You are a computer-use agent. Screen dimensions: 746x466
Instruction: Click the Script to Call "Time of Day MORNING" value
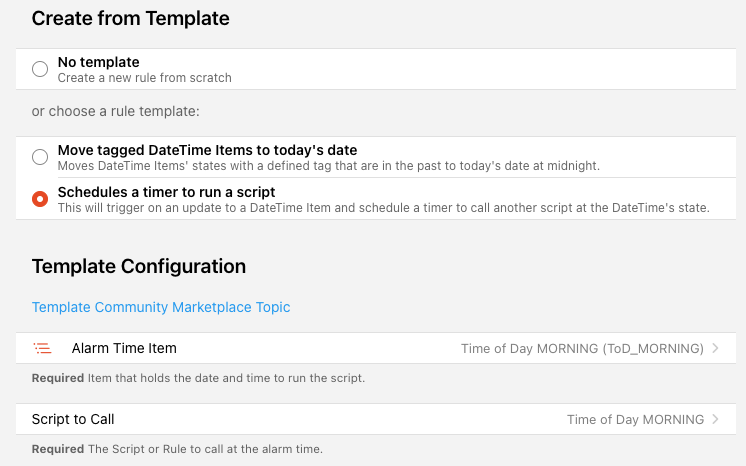point(635,420)
